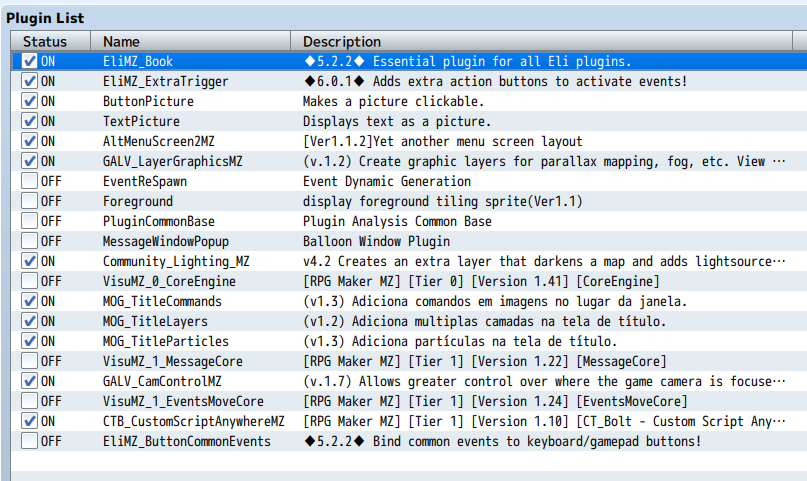Click 'Plugin Analysis Common Base' description

tap(397, 222)
